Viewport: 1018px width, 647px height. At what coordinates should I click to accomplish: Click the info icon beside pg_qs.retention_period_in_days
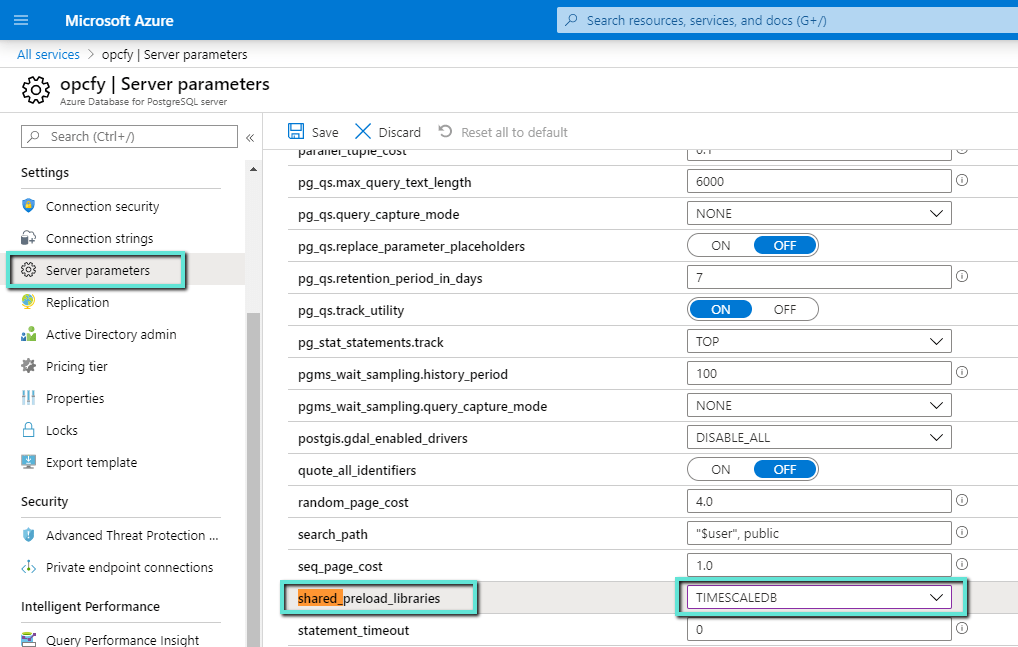point(962,276)
